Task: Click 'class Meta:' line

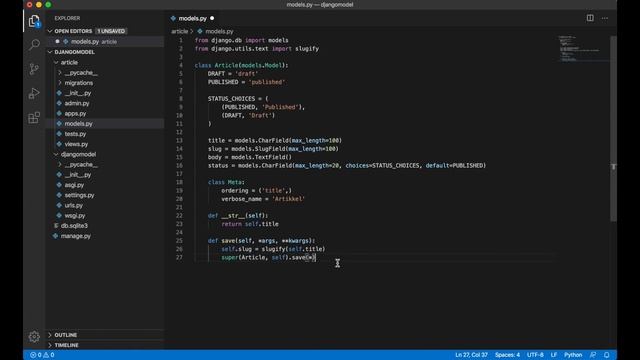Action: (x=226, y=182)
